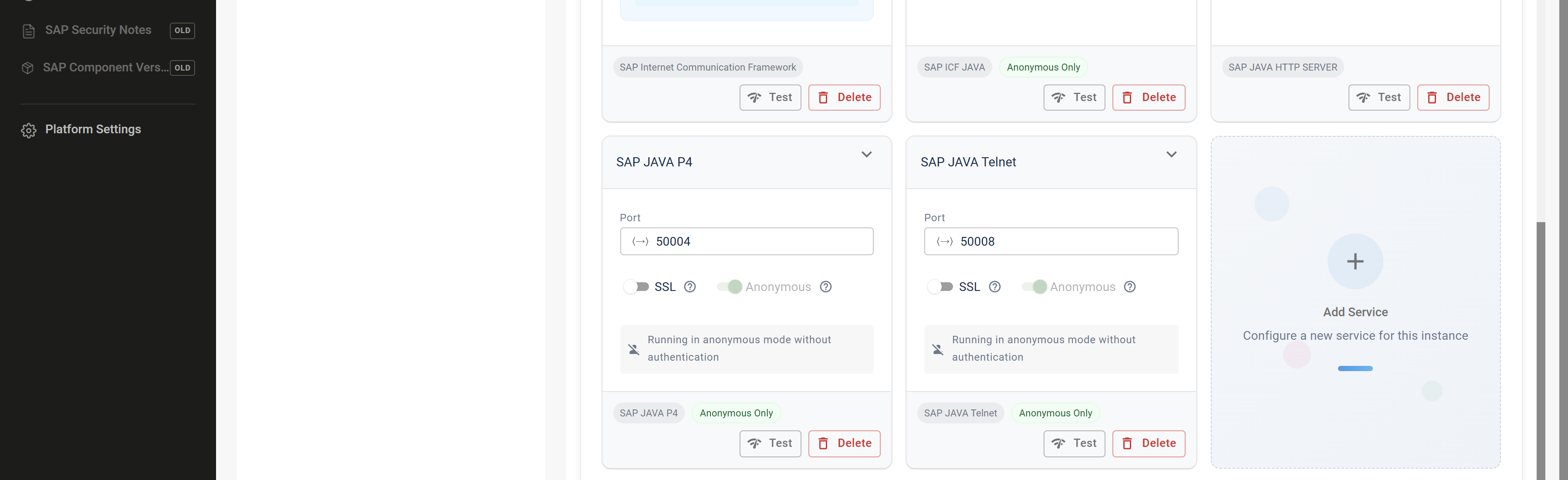This screenshot has width=1568, height=480.
Task: Toggle SSL for SAP JAVA Telnet
Action: pos(940,287)
